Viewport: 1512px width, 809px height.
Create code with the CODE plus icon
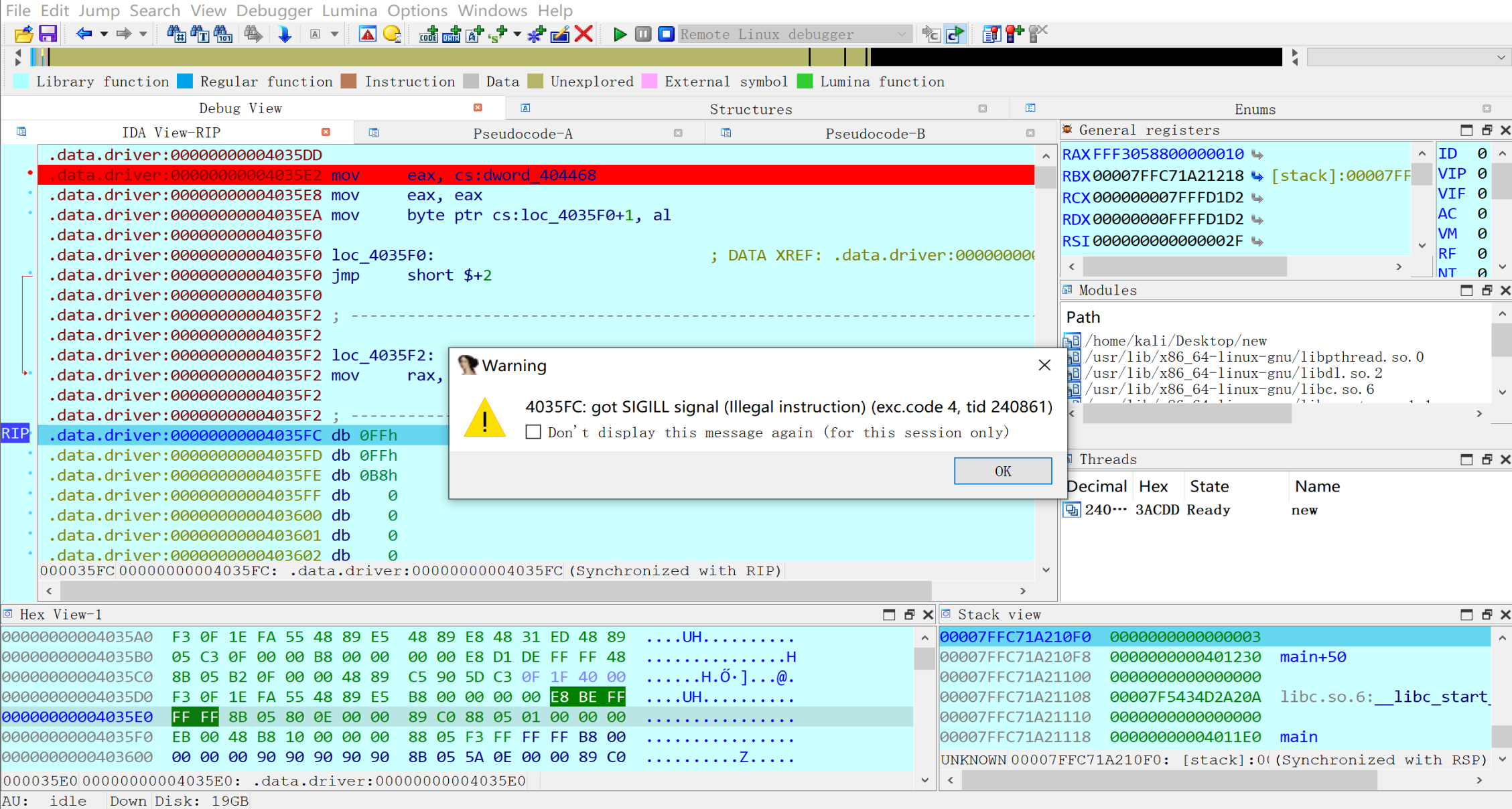click(x=429, y=33)
